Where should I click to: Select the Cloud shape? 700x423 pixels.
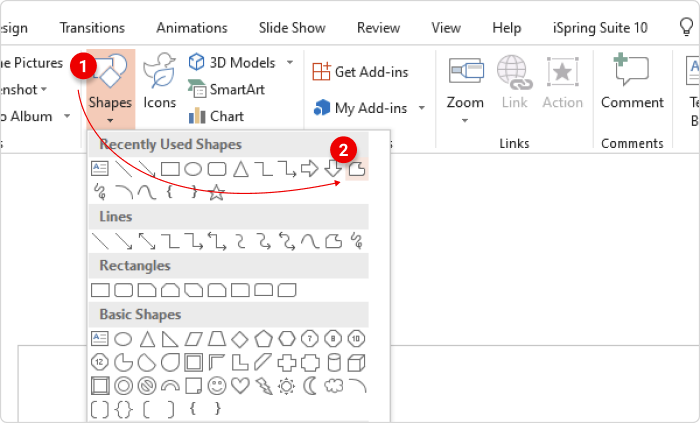333,386
